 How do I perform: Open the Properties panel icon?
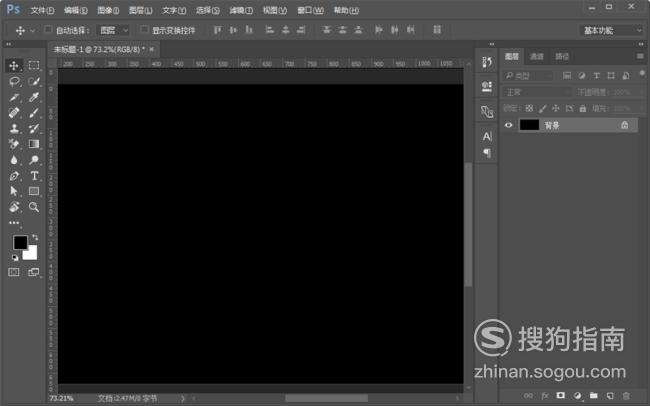(487, 86)
